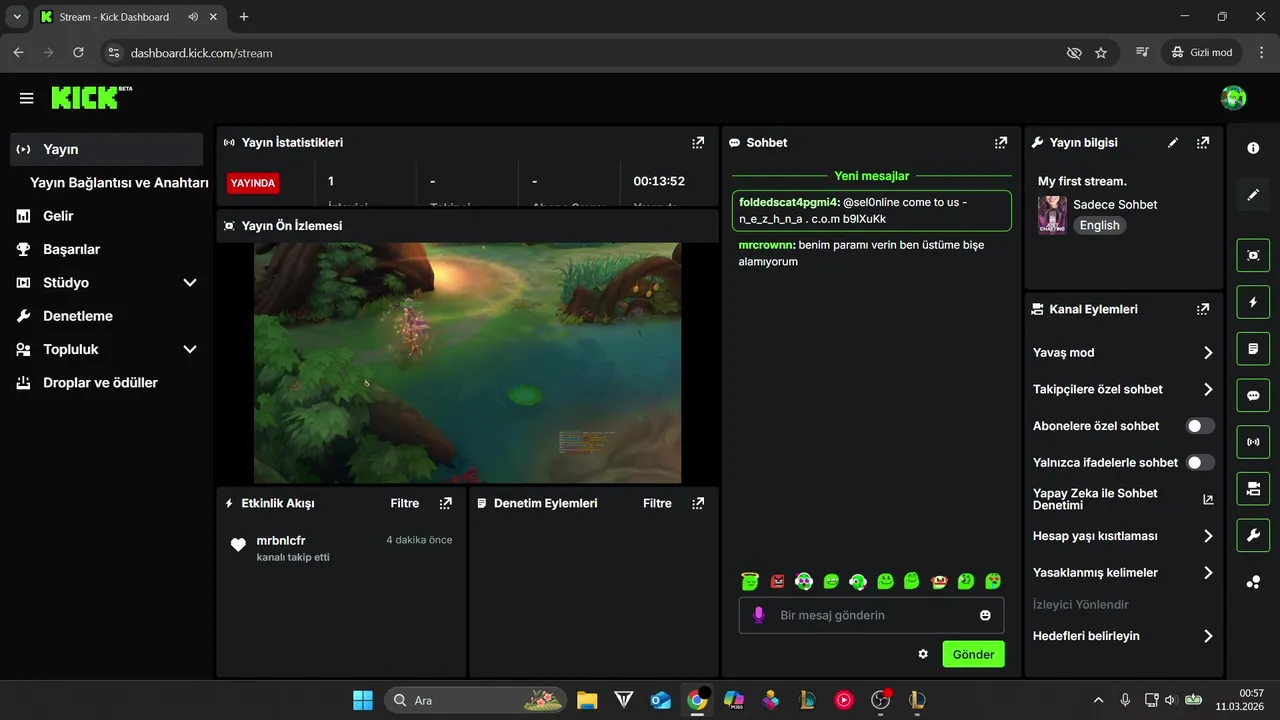The width and height of the screenshot is (1280, 720).
Task: Open File Explorer from the taskbar
Action: coord(587,700)
